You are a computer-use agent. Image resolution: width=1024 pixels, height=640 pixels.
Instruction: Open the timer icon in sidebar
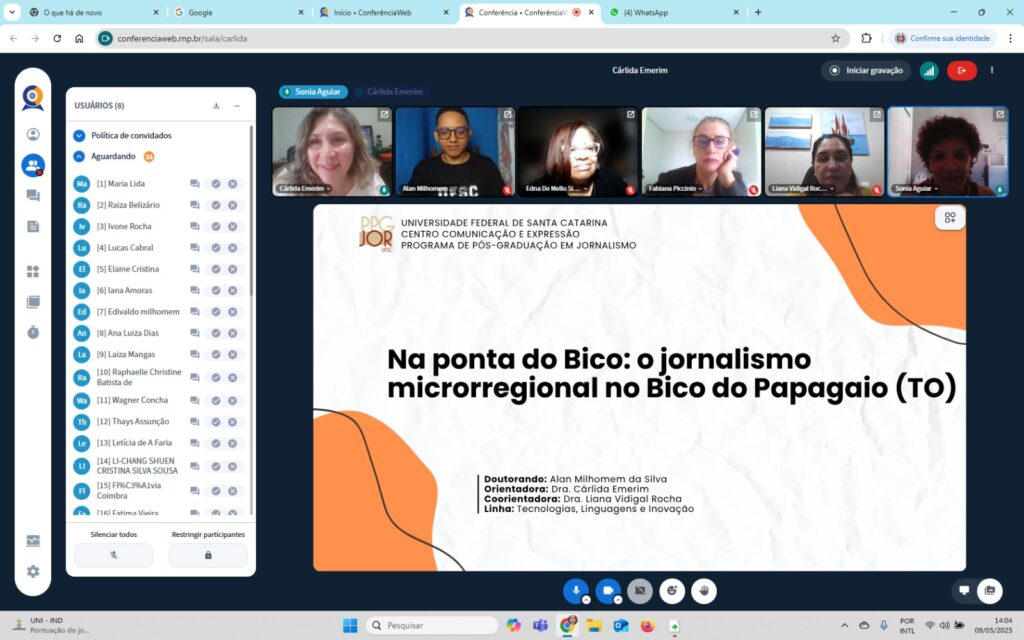(33, 332)
